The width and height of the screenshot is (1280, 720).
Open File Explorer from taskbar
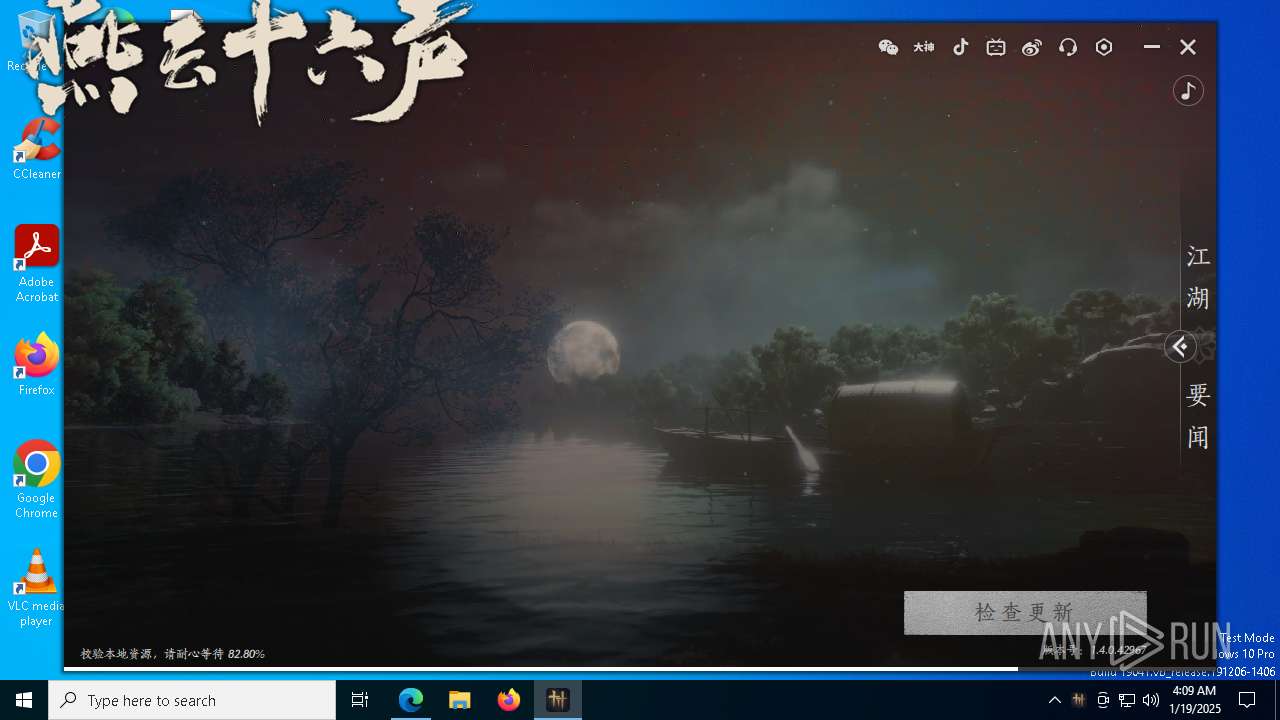[x=460, y=700]
